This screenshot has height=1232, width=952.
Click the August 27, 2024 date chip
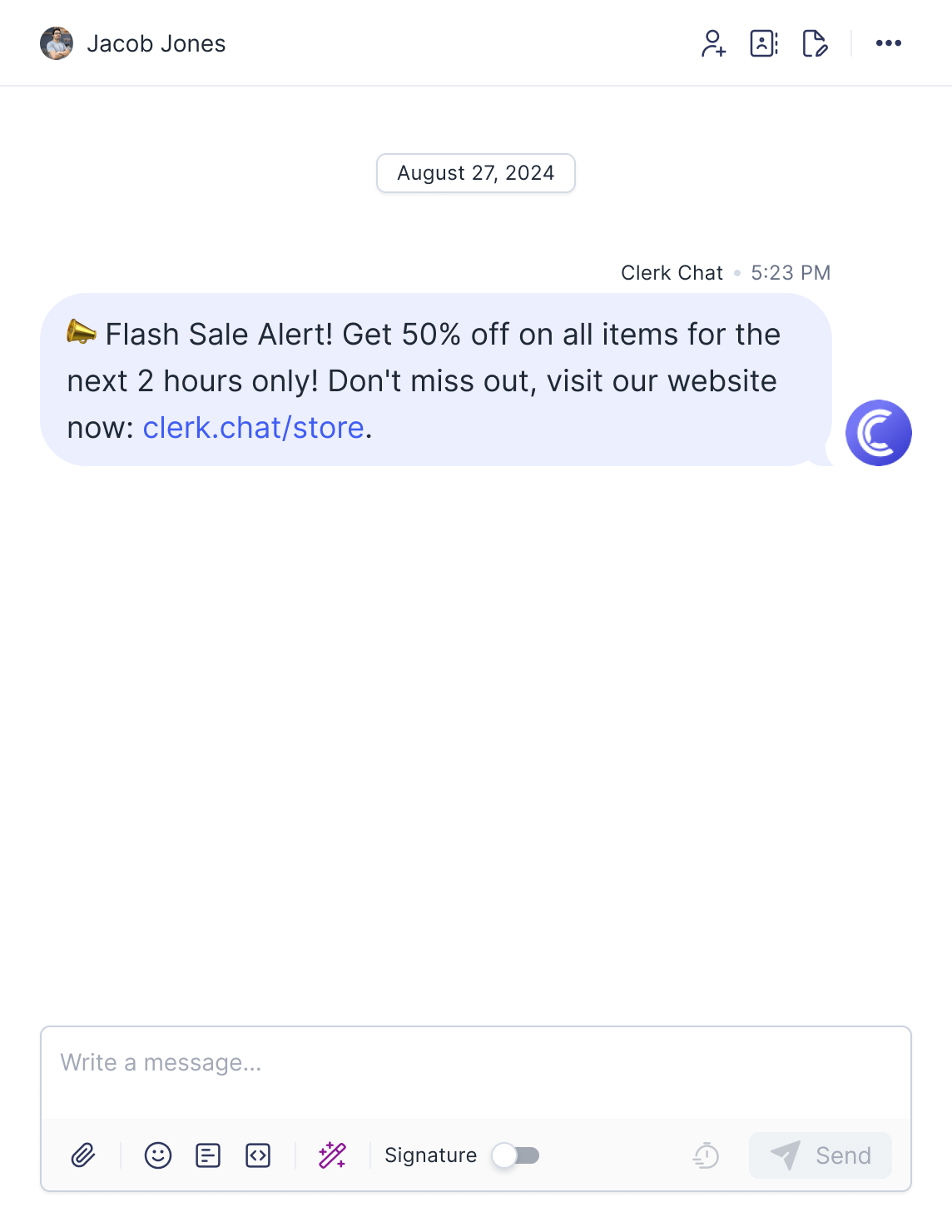476,173
